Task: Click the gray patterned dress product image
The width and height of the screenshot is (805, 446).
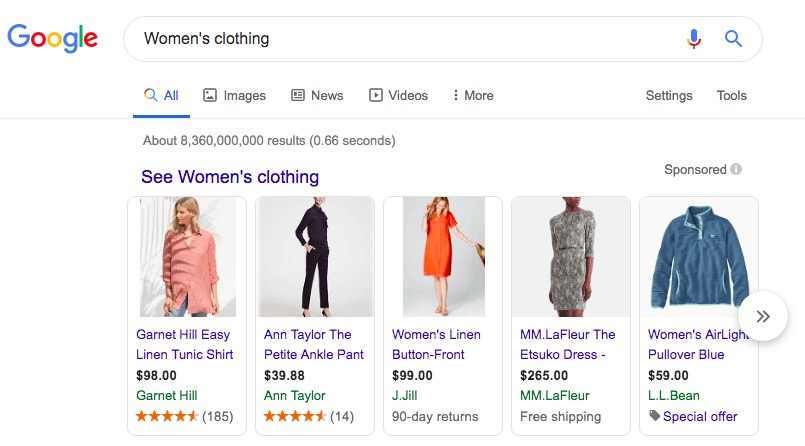Action: [x=571, y=257]
